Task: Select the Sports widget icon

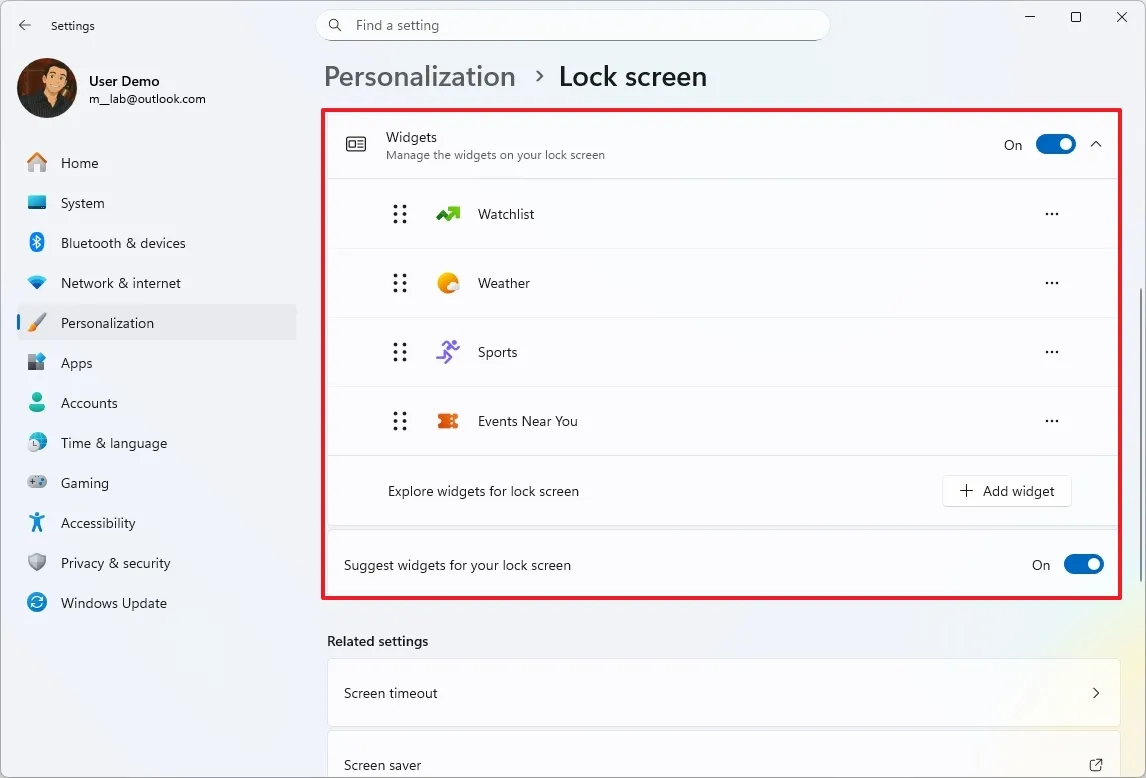Action: tap(448, 352)
